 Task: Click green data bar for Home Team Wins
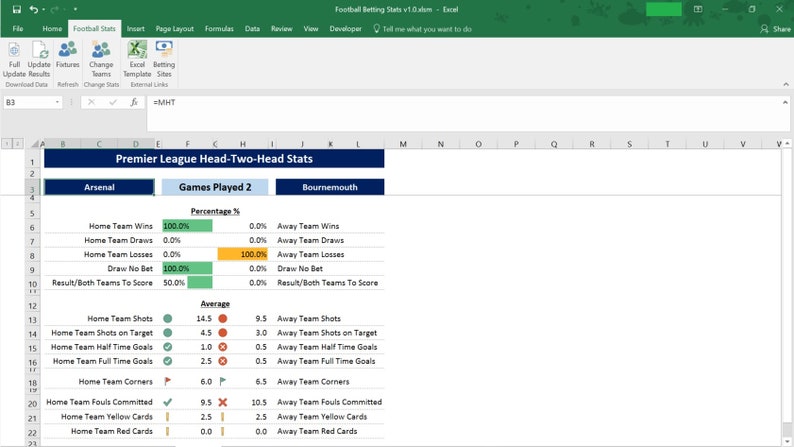pos(187,226)
